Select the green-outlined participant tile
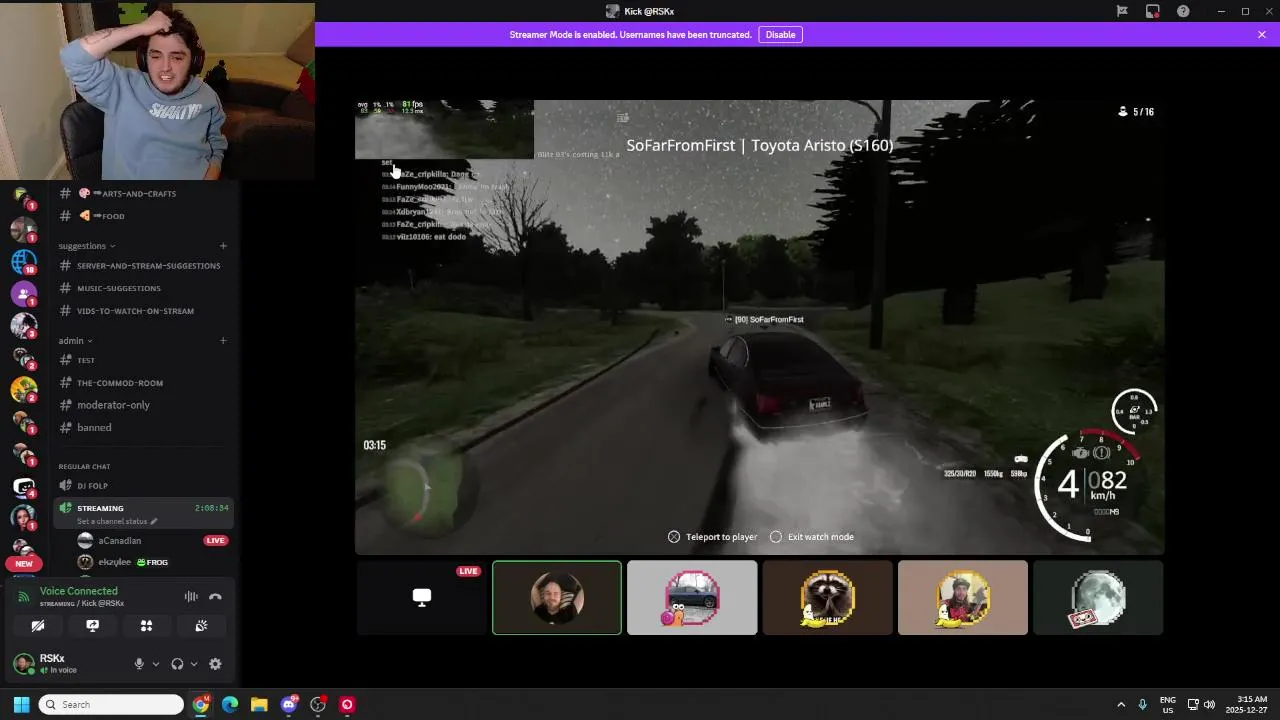The image size is (1280, 720). point(557,598)
